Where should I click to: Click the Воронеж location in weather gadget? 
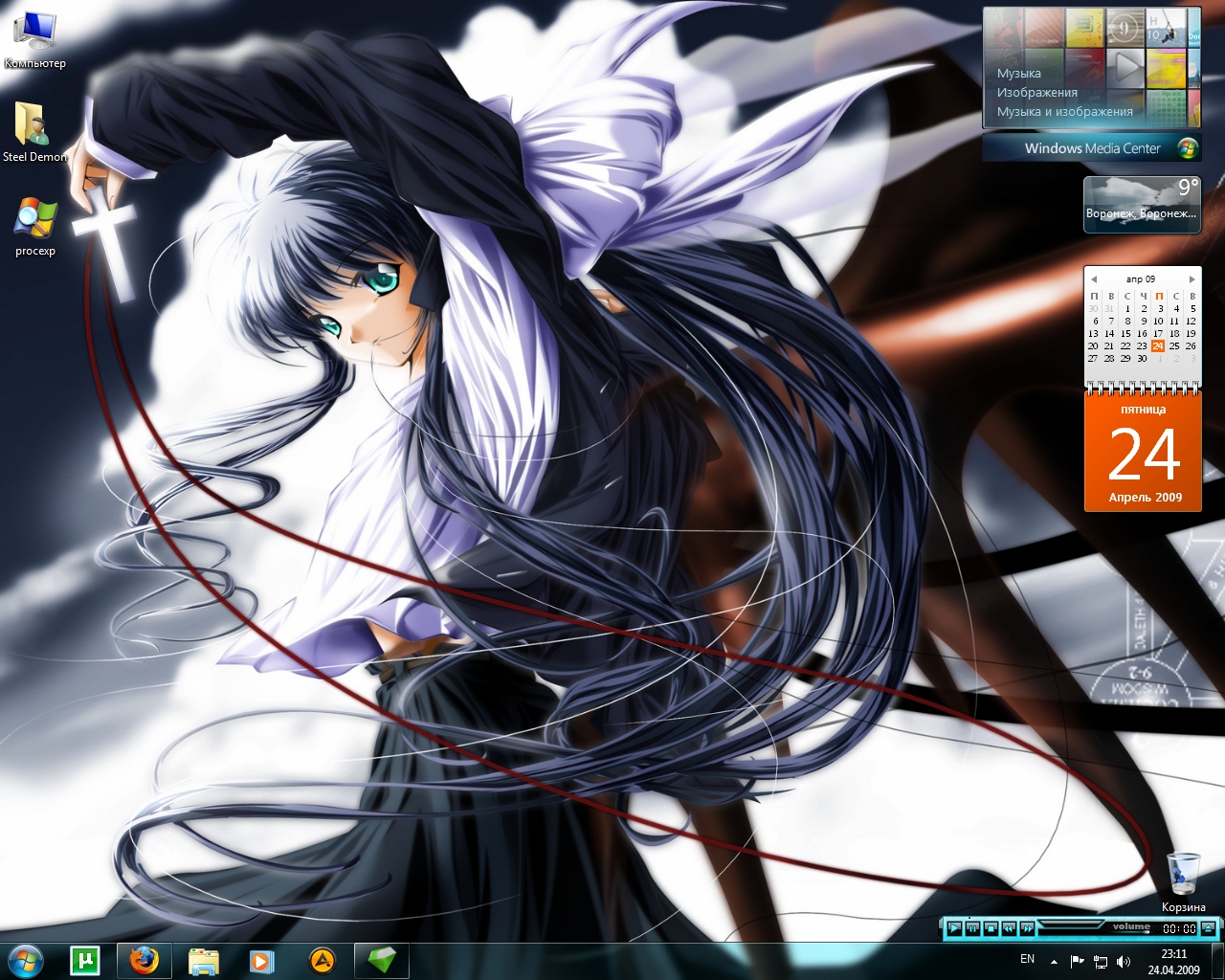click(1141, 213)
